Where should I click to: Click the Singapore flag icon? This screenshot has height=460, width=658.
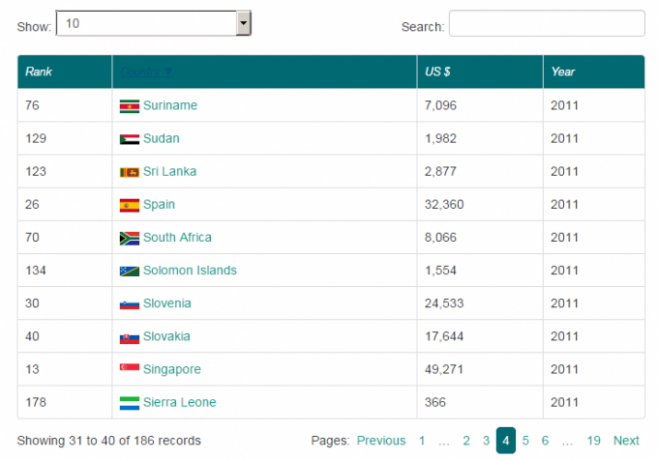[x=129, y=367]
